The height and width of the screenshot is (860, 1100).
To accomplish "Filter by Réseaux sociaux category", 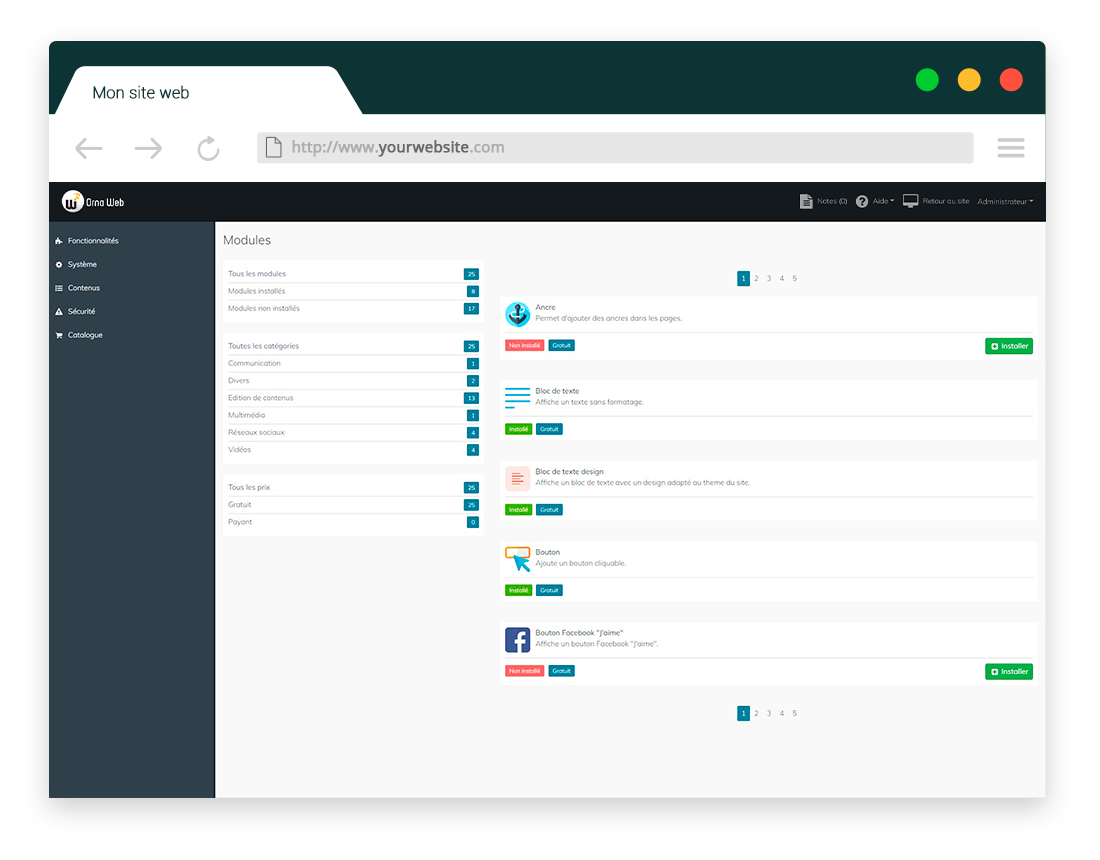I will pos(353,433).
